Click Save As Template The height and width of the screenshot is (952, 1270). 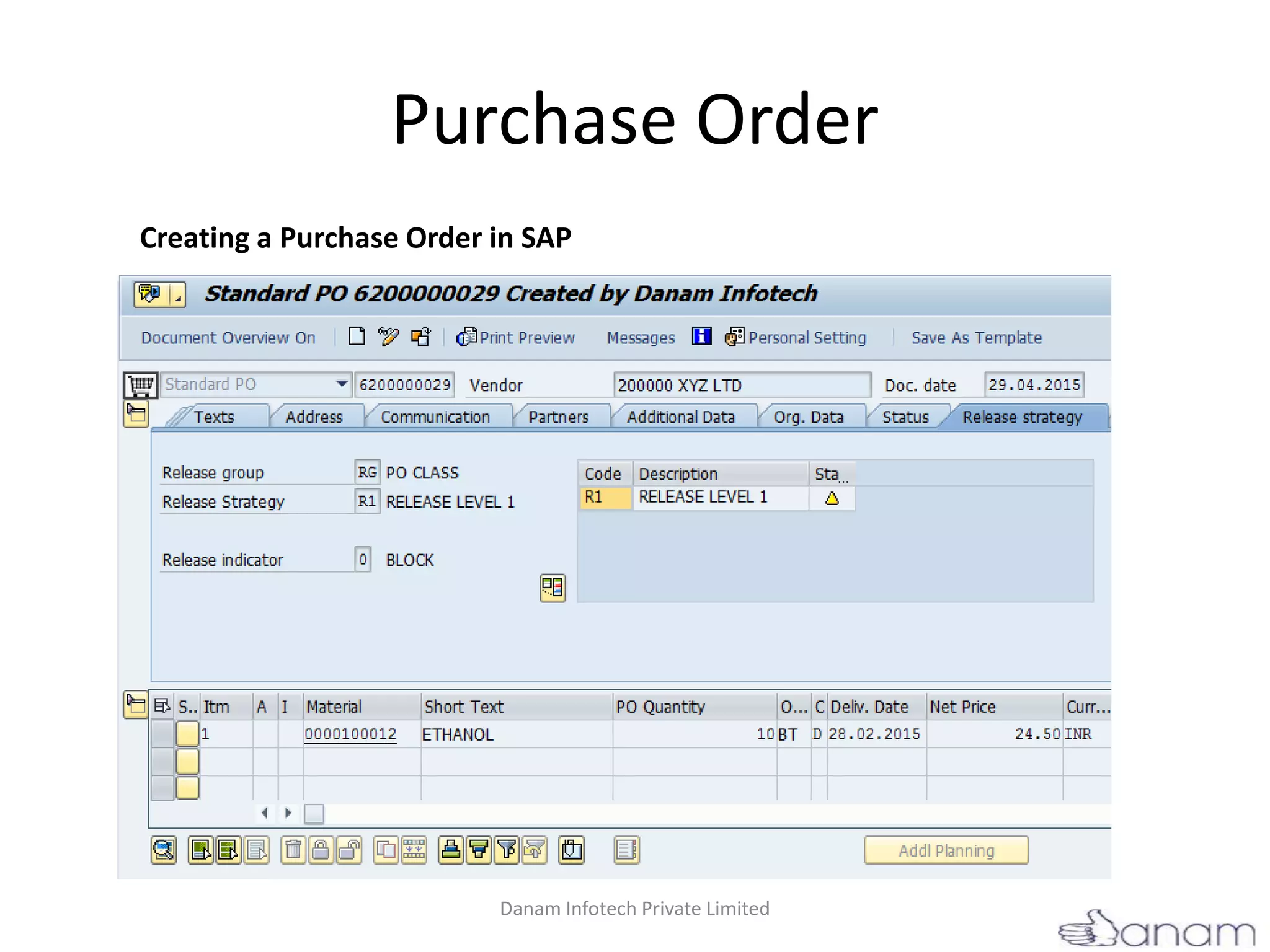[x=976, y=338]
